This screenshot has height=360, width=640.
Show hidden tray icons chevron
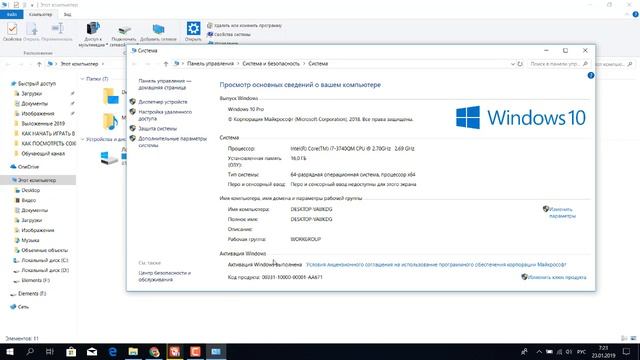[x=539, y=351]
